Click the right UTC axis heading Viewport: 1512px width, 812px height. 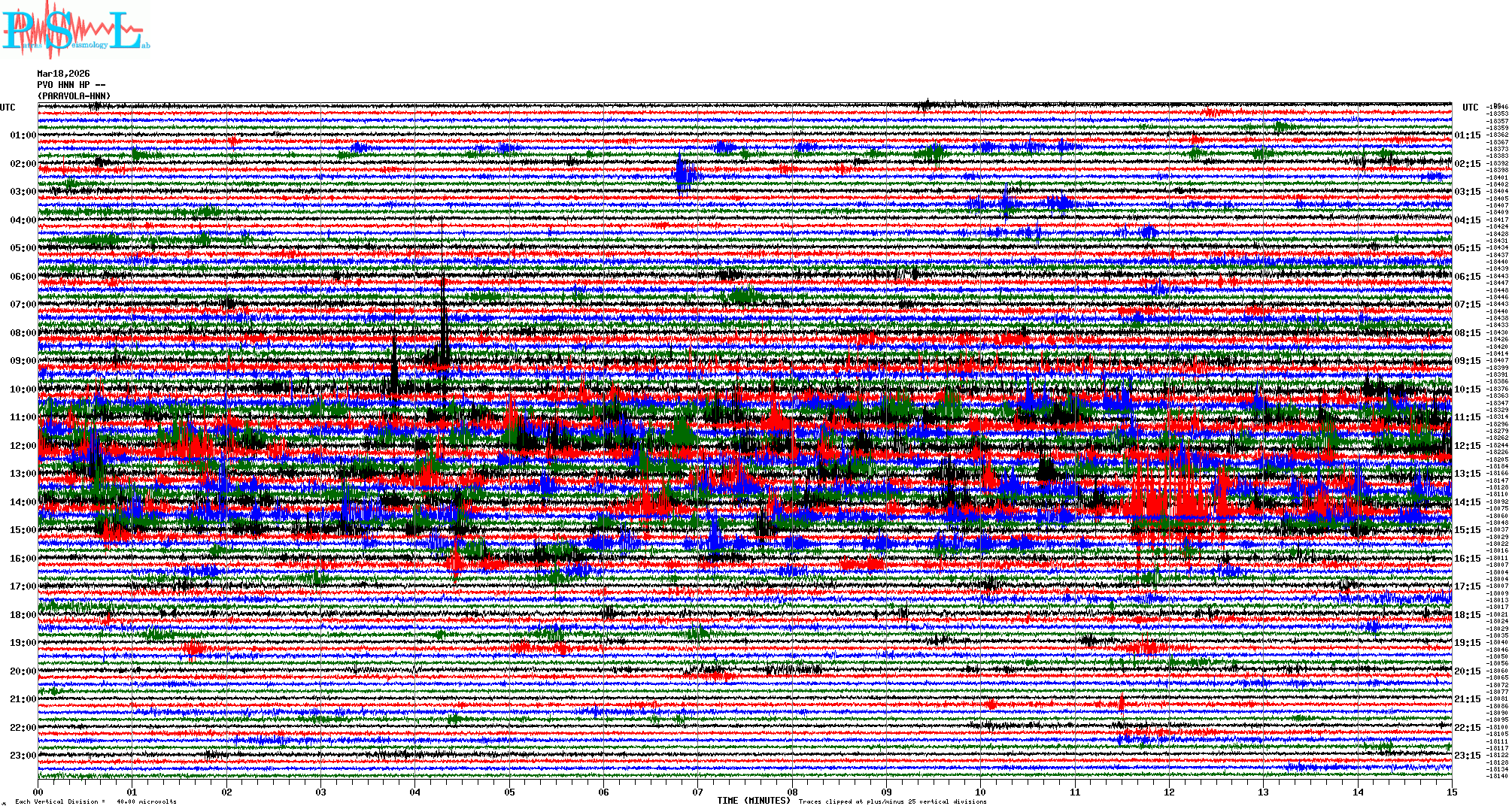point(1470,108)
